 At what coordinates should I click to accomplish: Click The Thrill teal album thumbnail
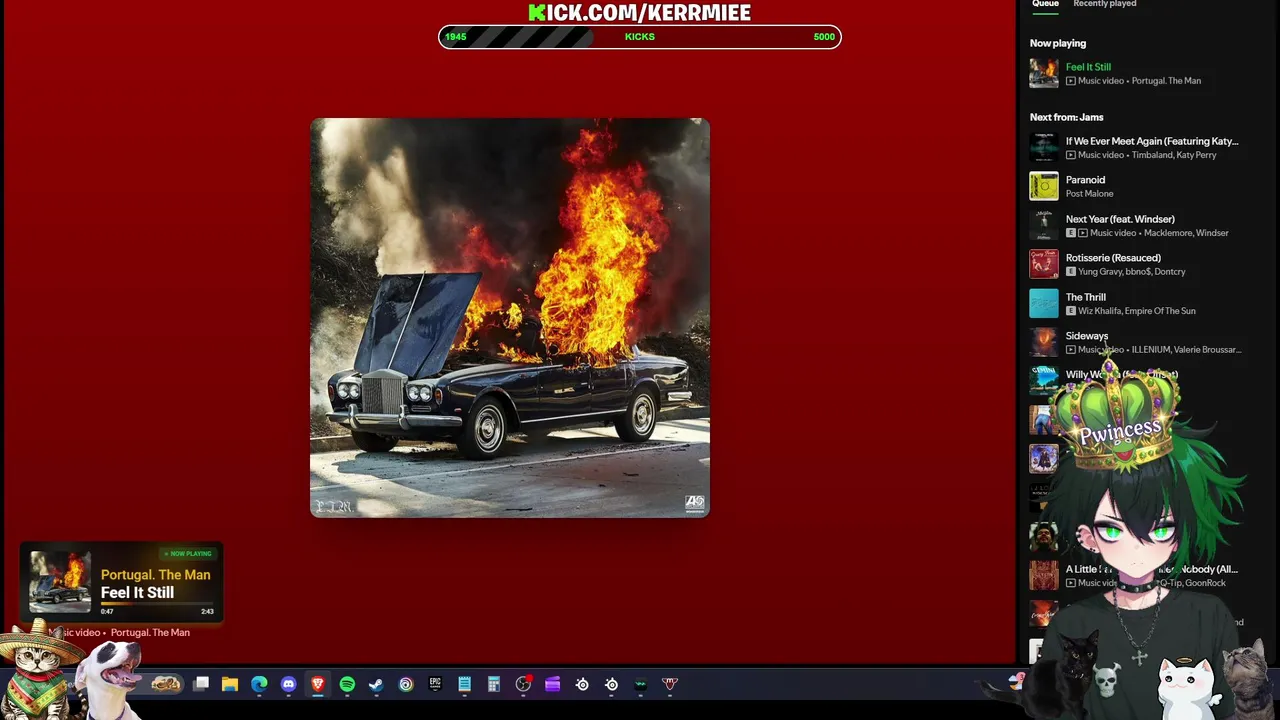click(x=1044, y=303)
